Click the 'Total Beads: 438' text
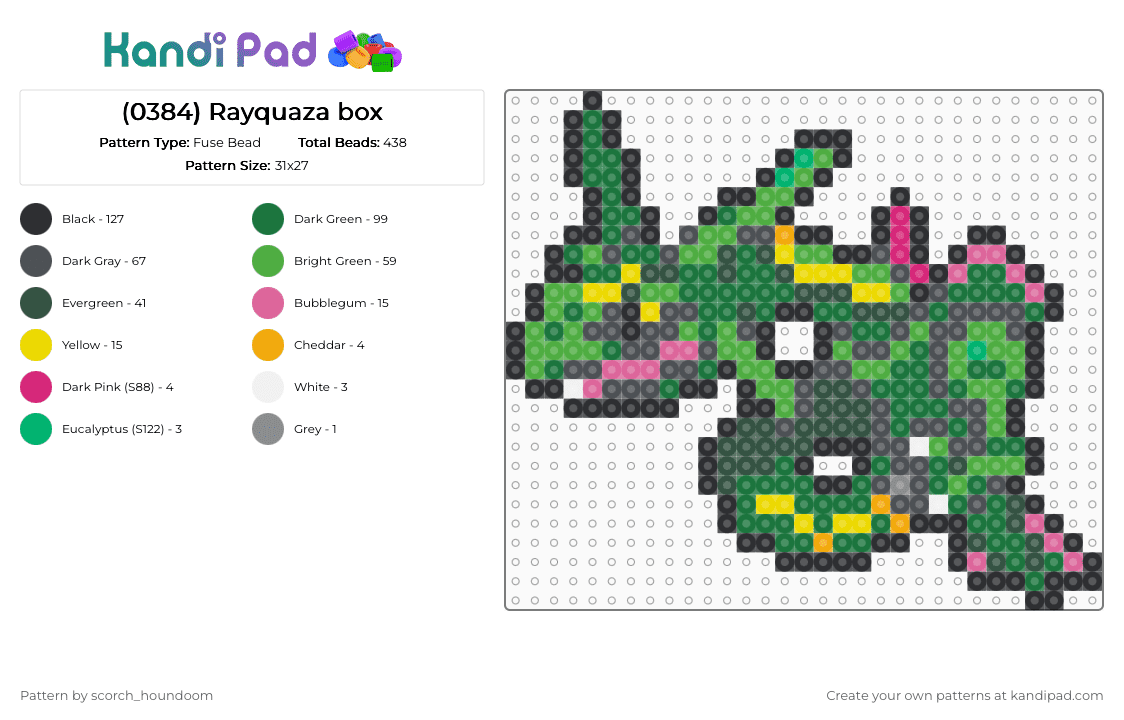The height and width of the screenshot is (720, 1124). point(352,143)
